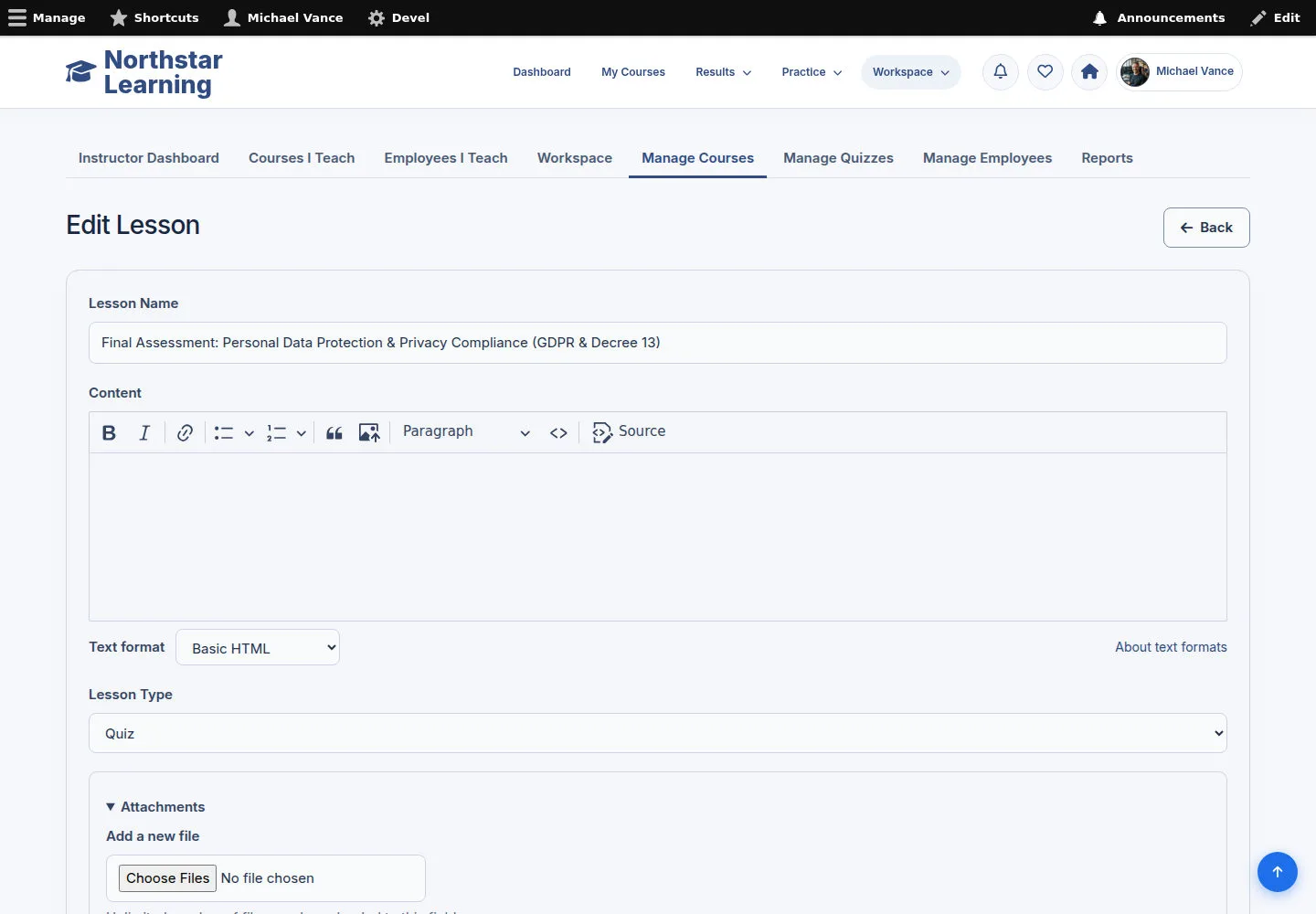Open About text formats link
Viewport: 1316px width, 914px height.
(x=1171, y=647)
